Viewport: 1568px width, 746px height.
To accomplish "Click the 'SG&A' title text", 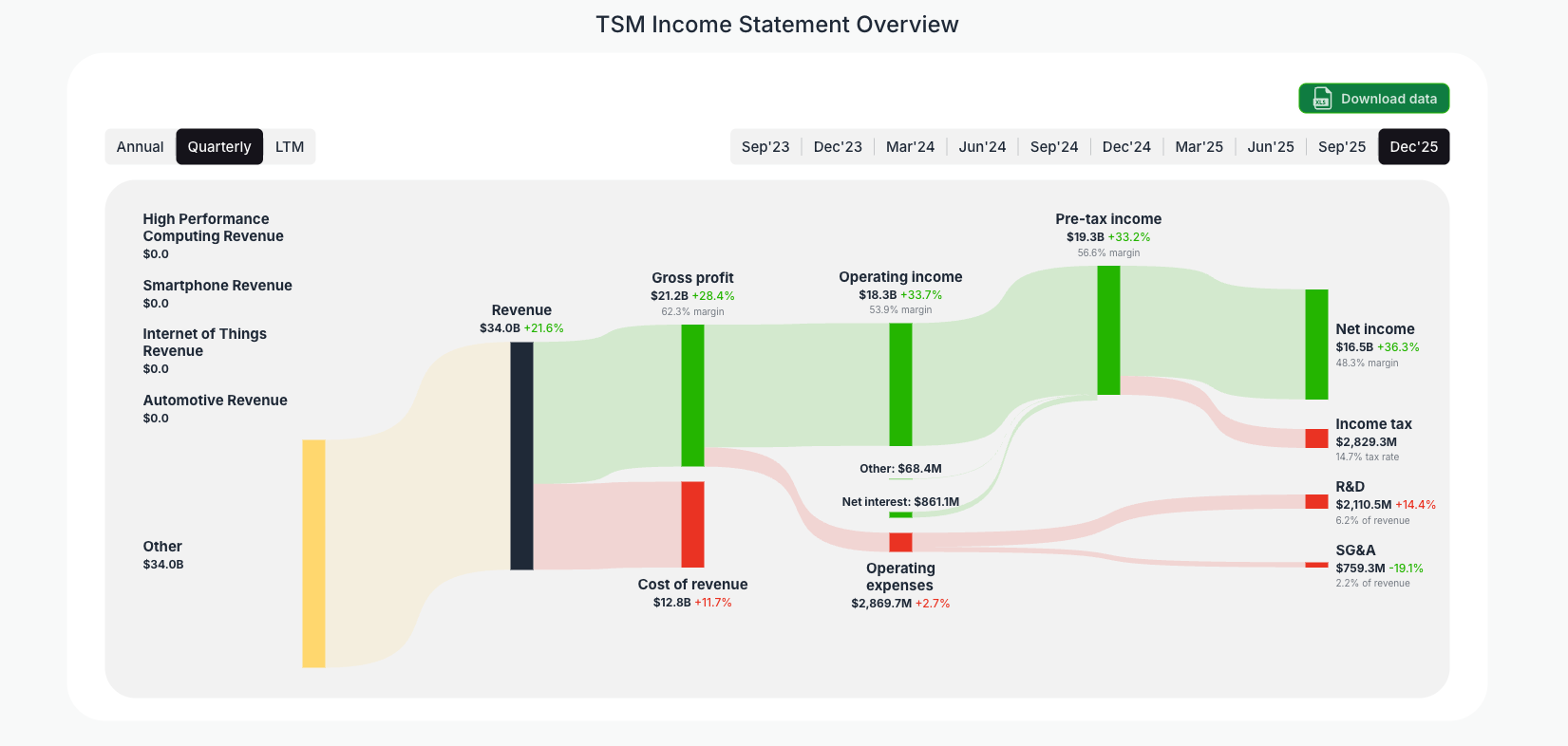I will pyautogui.click(x=1355, y=550).
